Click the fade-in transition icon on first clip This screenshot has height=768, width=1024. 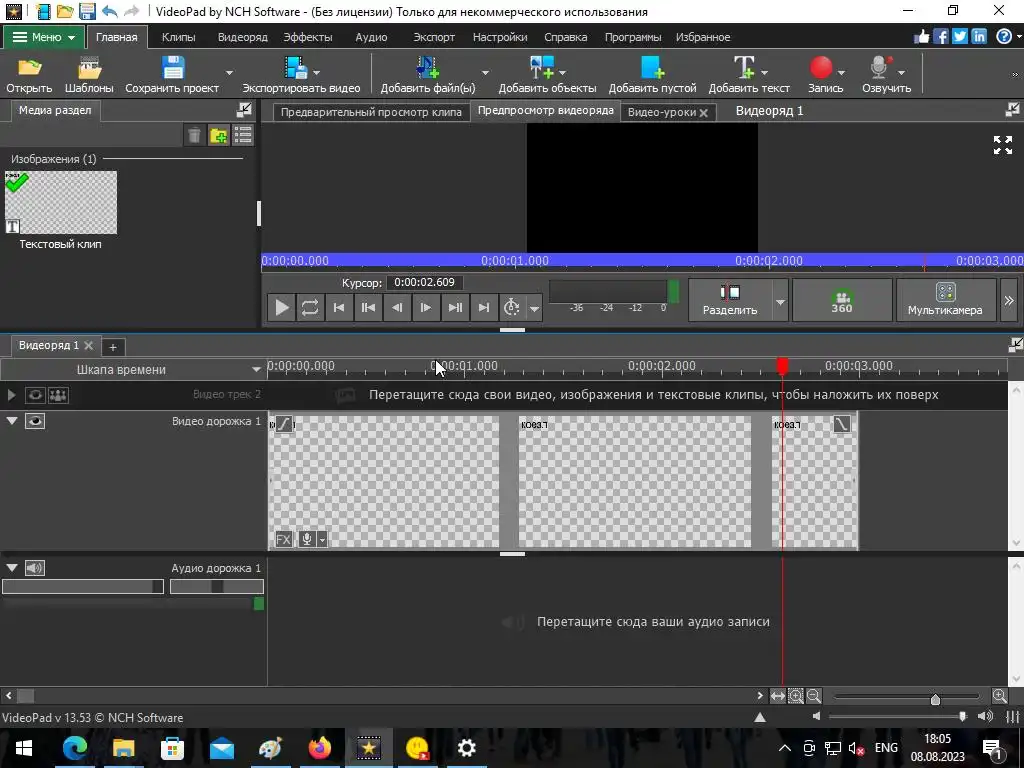(284, 424)
